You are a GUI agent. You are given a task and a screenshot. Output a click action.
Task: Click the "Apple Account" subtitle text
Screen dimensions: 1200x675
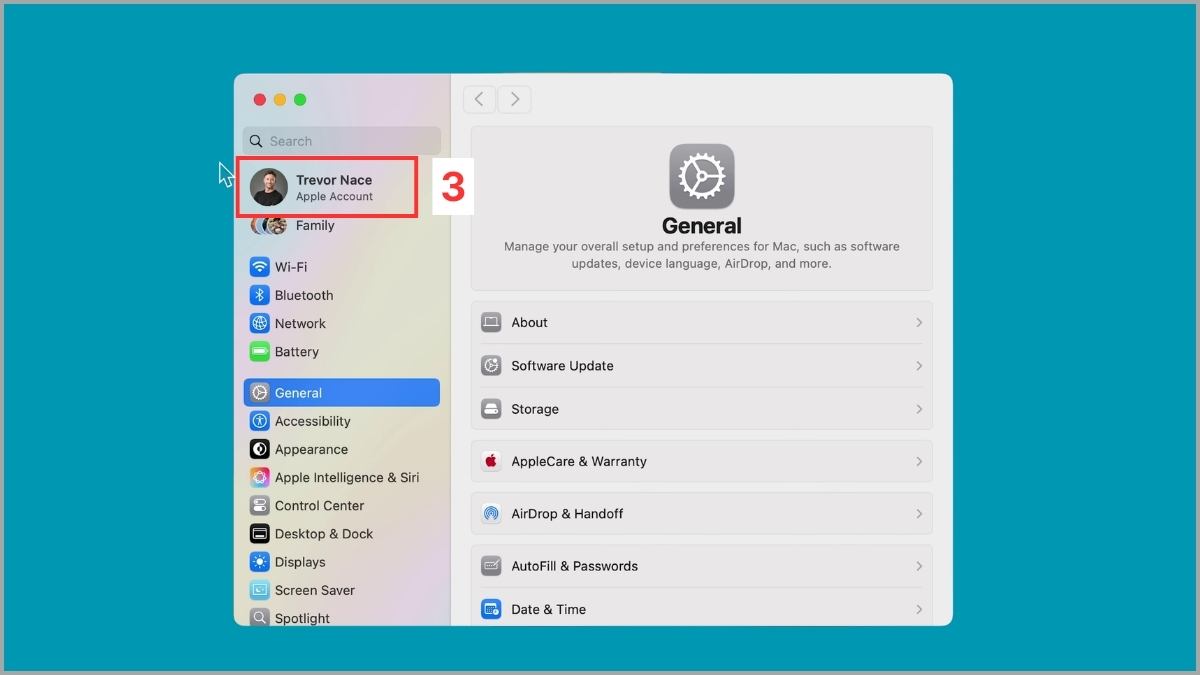(x=334, y=197)
